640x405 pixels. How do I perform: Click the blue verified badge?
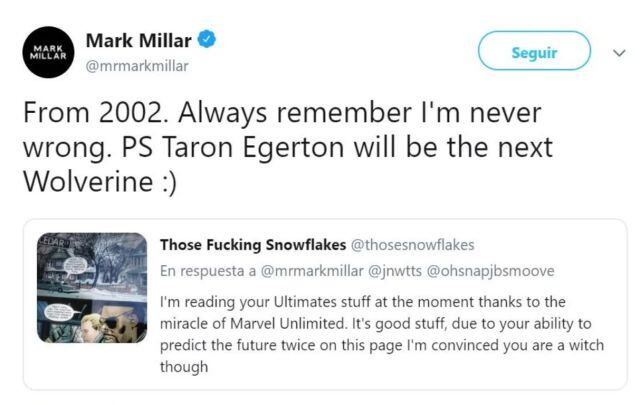[x=206, y=41]
